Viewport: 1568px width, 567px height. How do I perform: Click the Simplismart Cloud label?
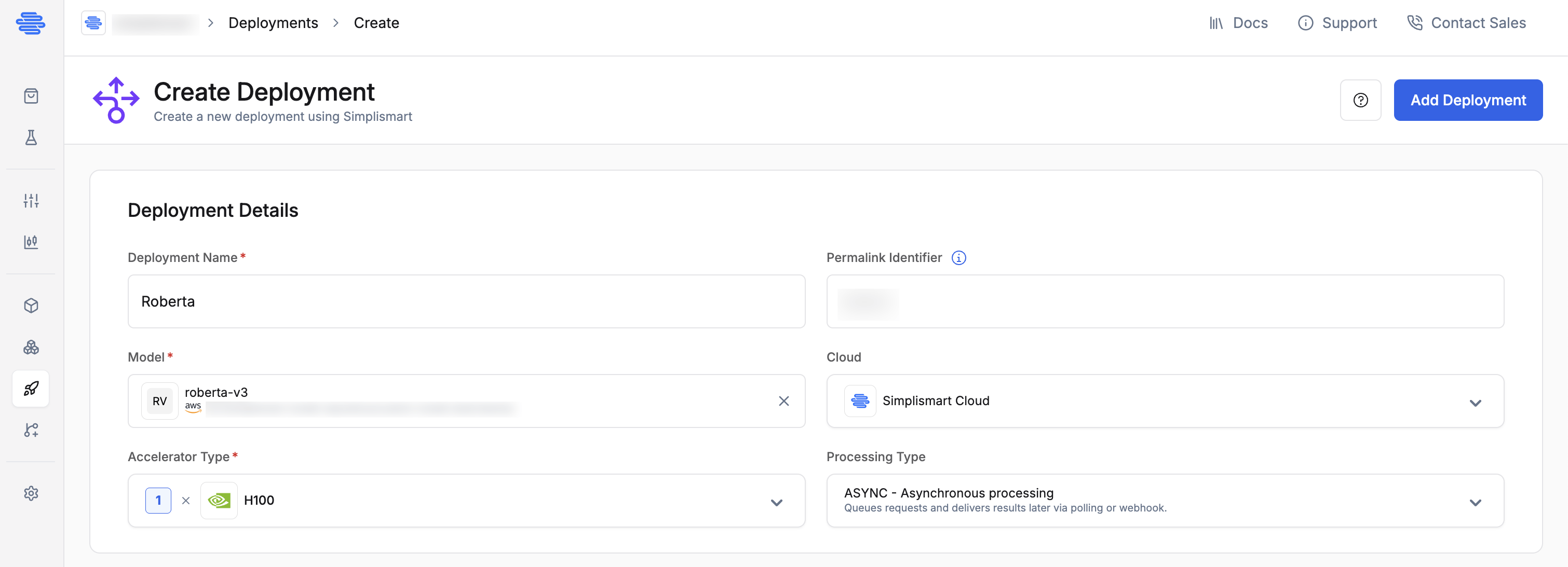point(936,401)
